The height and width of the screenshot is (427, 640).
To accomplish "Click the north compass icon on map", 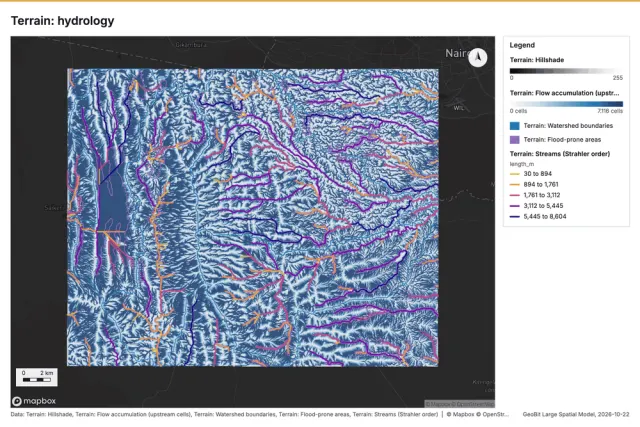I will 478,57.
